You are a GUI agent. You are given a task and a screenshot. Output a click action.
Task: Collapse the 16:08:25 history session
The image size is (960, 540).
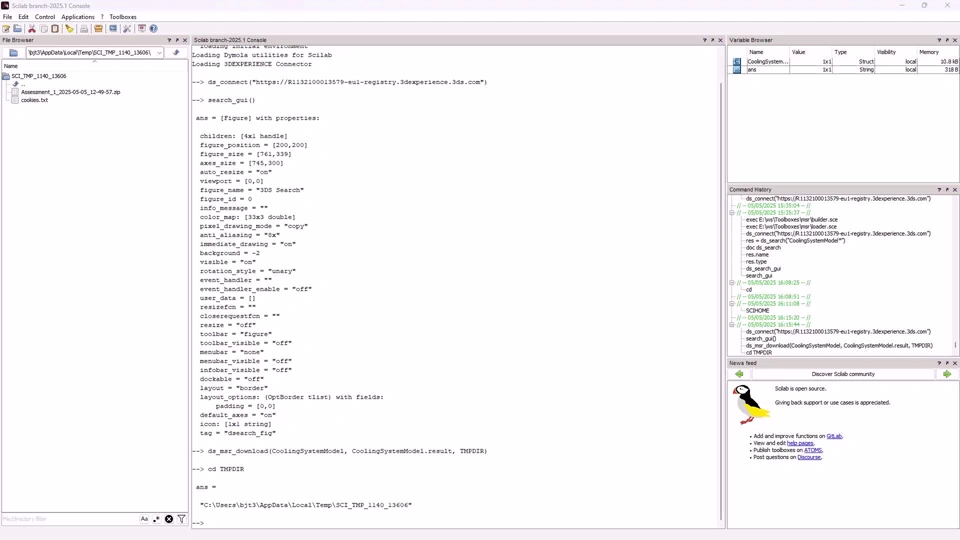tap(732, 283)
